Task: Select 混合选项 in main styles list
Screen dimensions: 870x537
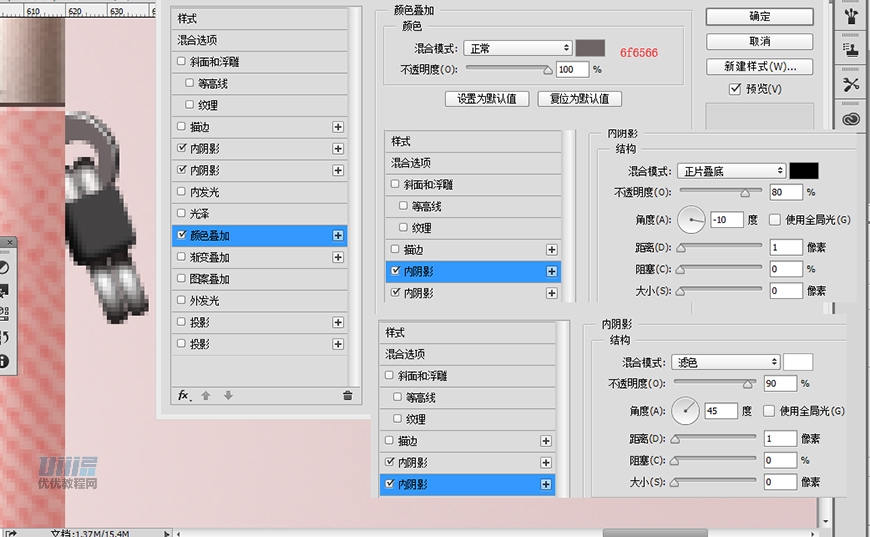Action: coord(259,40)
